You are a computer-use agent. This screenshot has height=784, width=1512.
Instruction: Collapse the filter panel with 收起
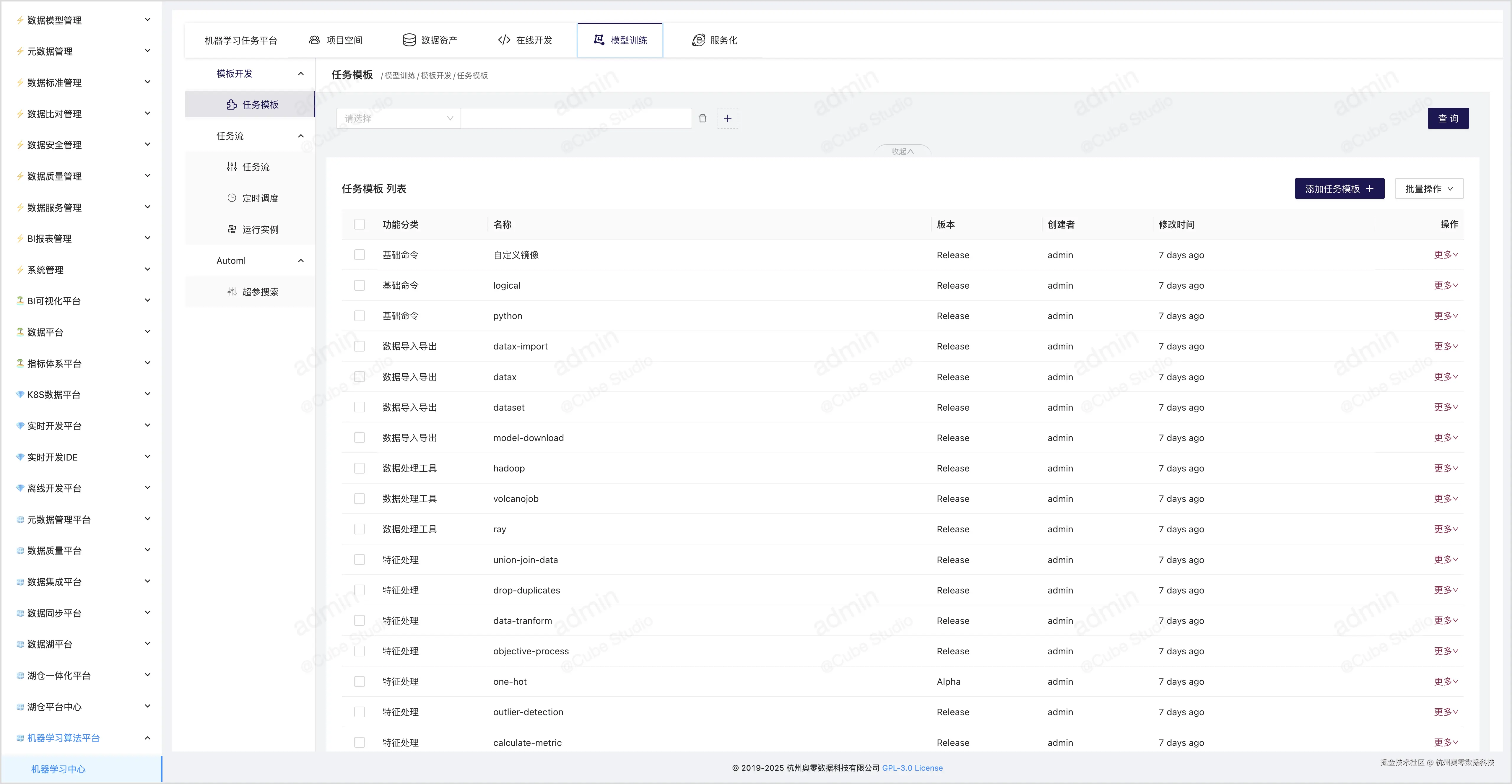(902, 152)
